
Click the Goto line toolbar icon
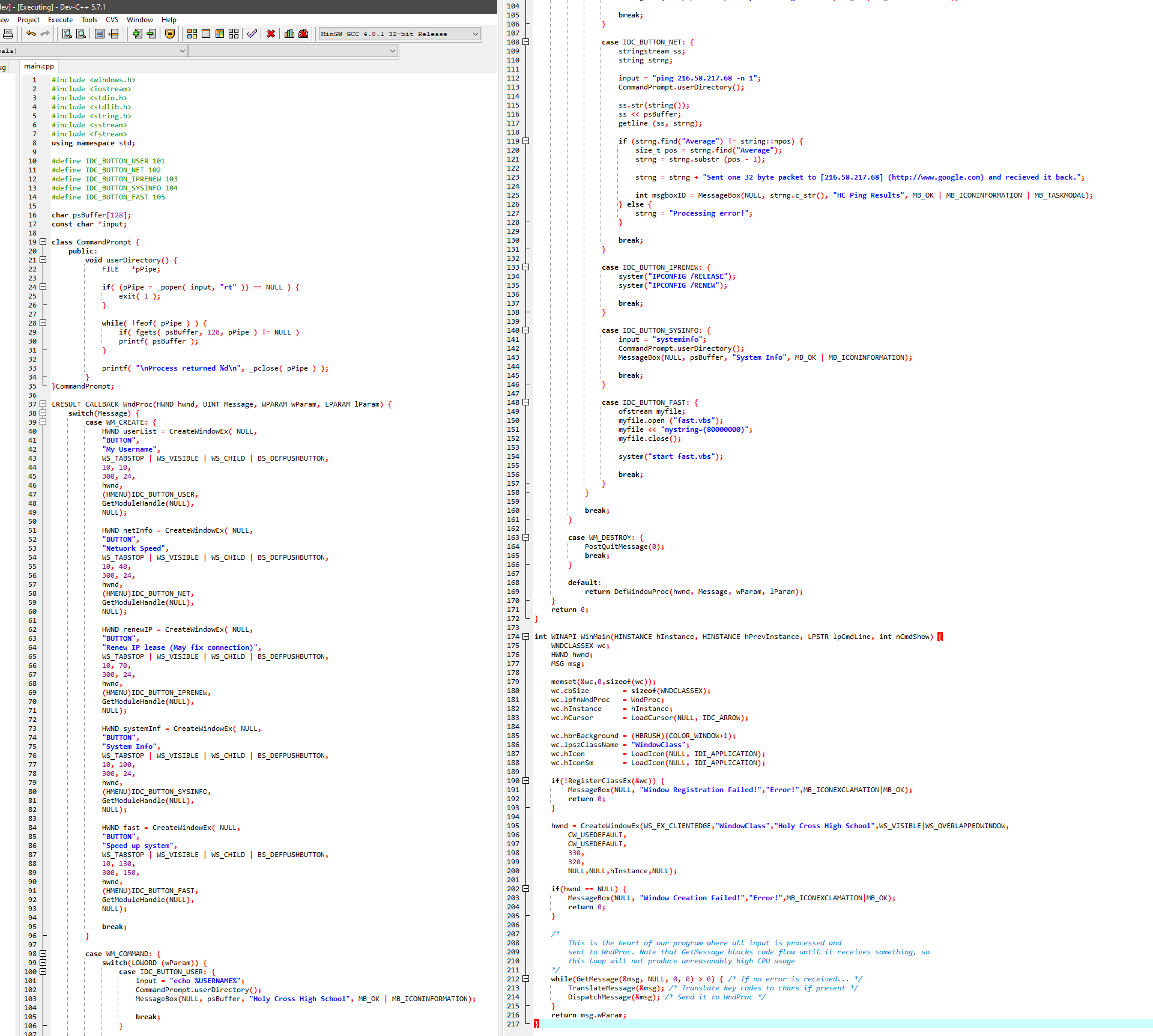pyautogui.click(x=114, y=34)
